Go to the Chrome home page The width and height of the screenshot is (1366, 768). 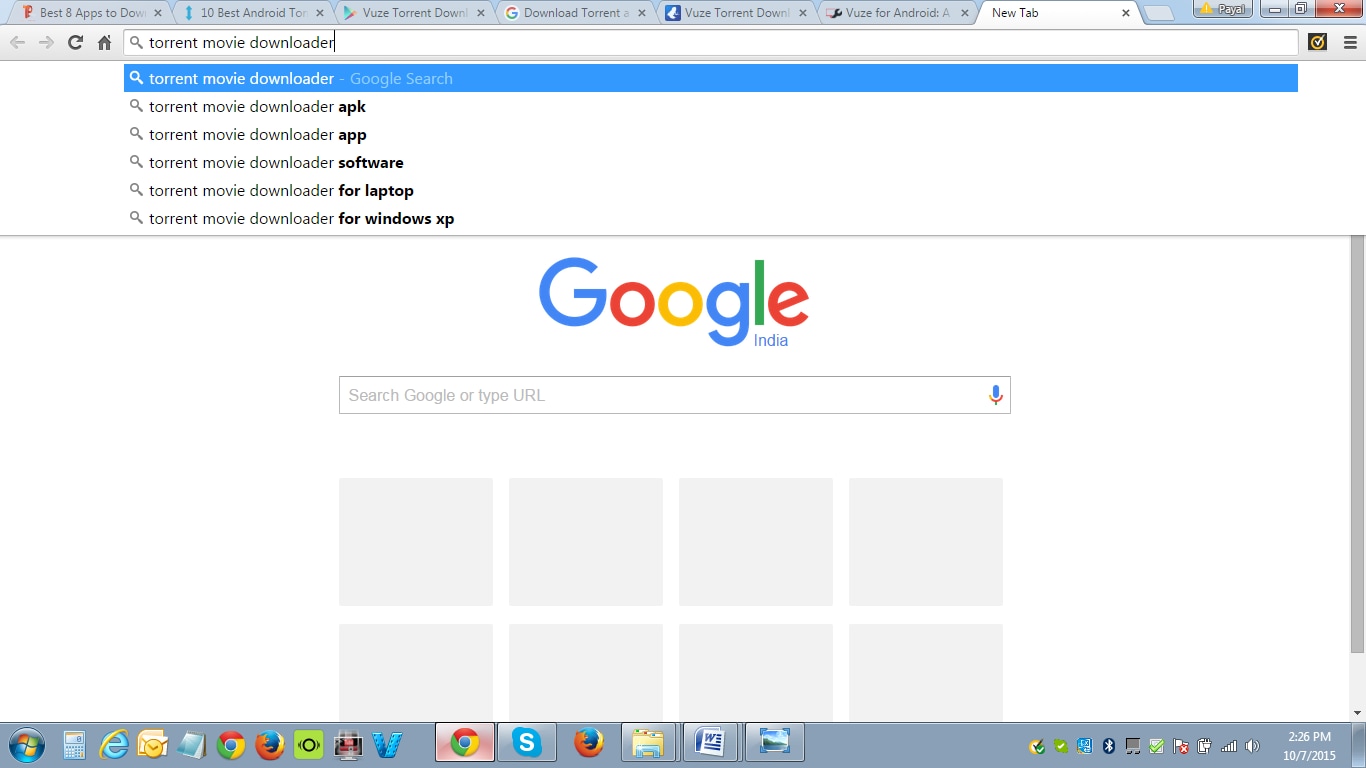click(104, 43)
